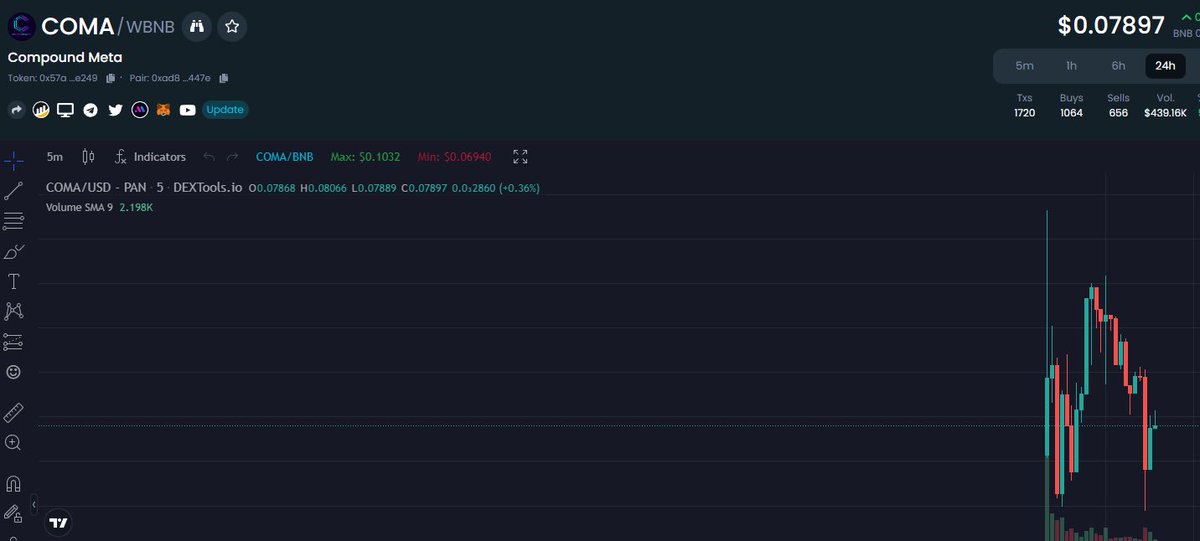This screenshot has height=541, width=1200.
Task: Undo last chart action
Action: click(x=209, y=157)
